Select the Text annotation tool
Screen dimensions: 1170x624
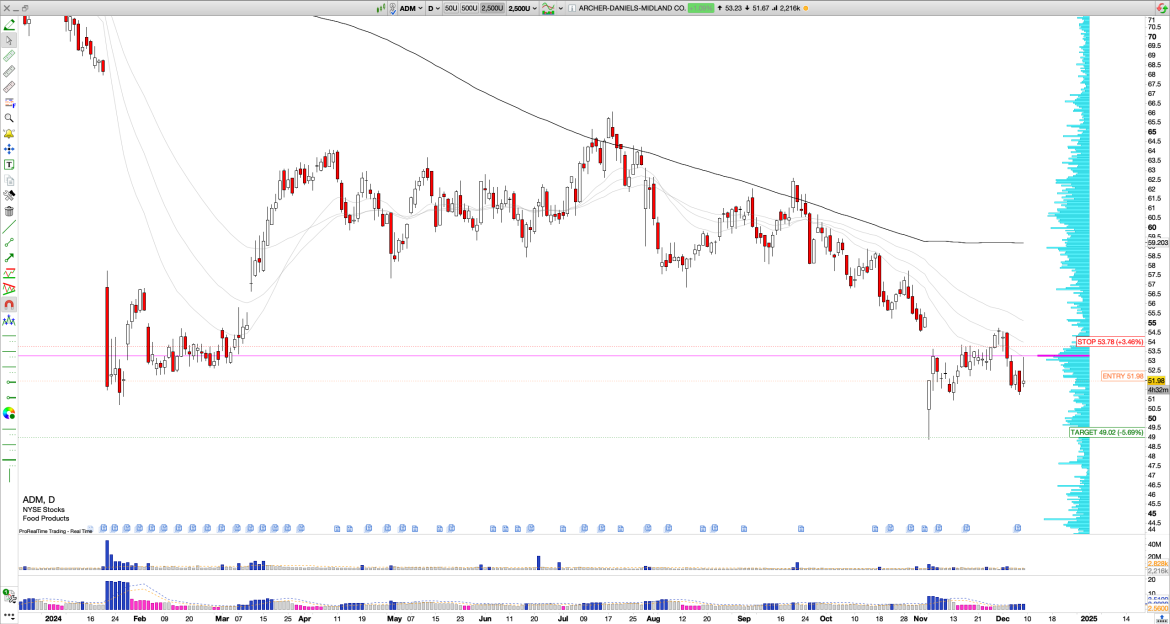tap(8, 163)
